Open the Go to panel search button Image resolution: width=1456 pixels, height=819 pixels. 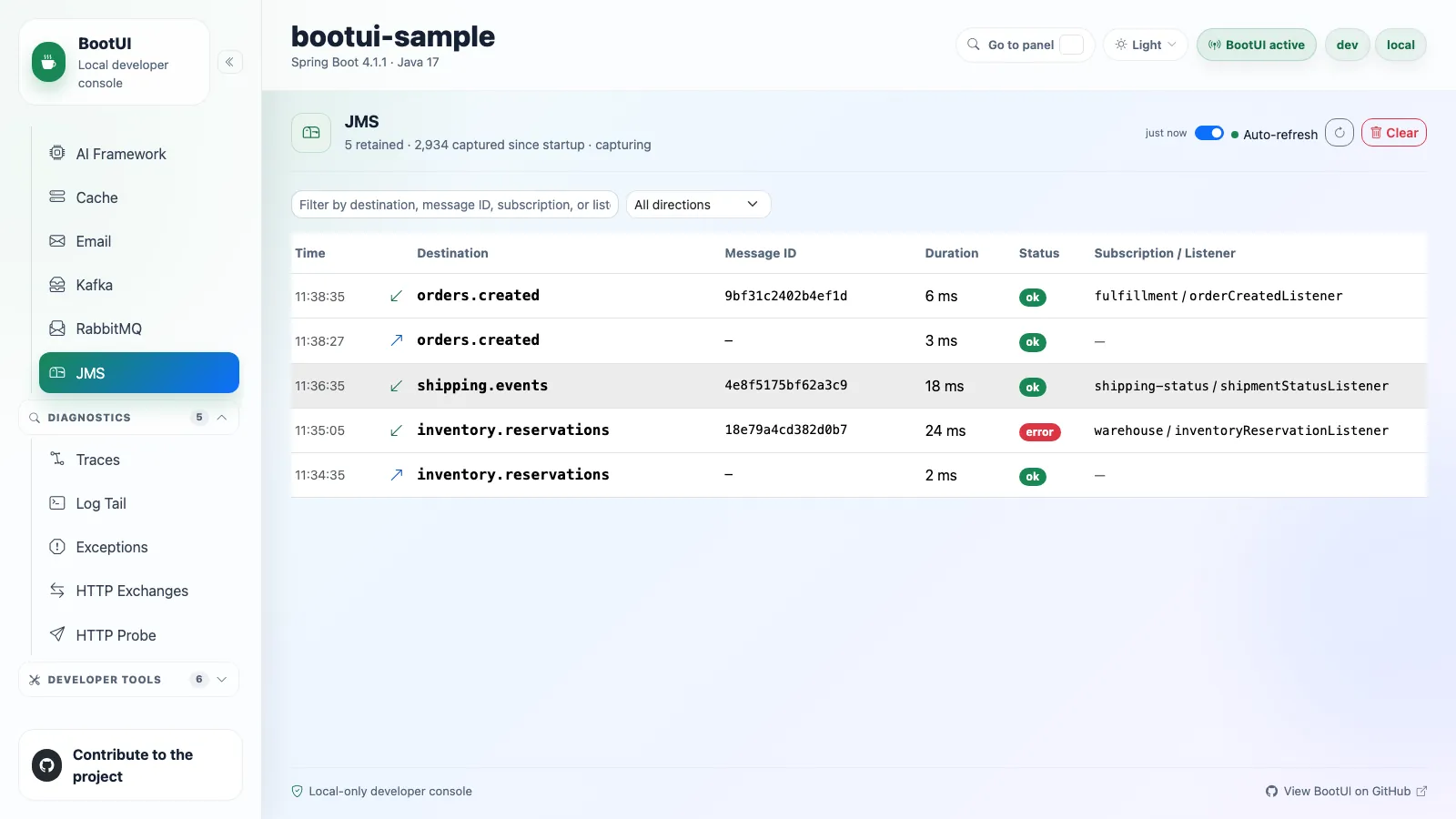click(x=1026, y=45)
